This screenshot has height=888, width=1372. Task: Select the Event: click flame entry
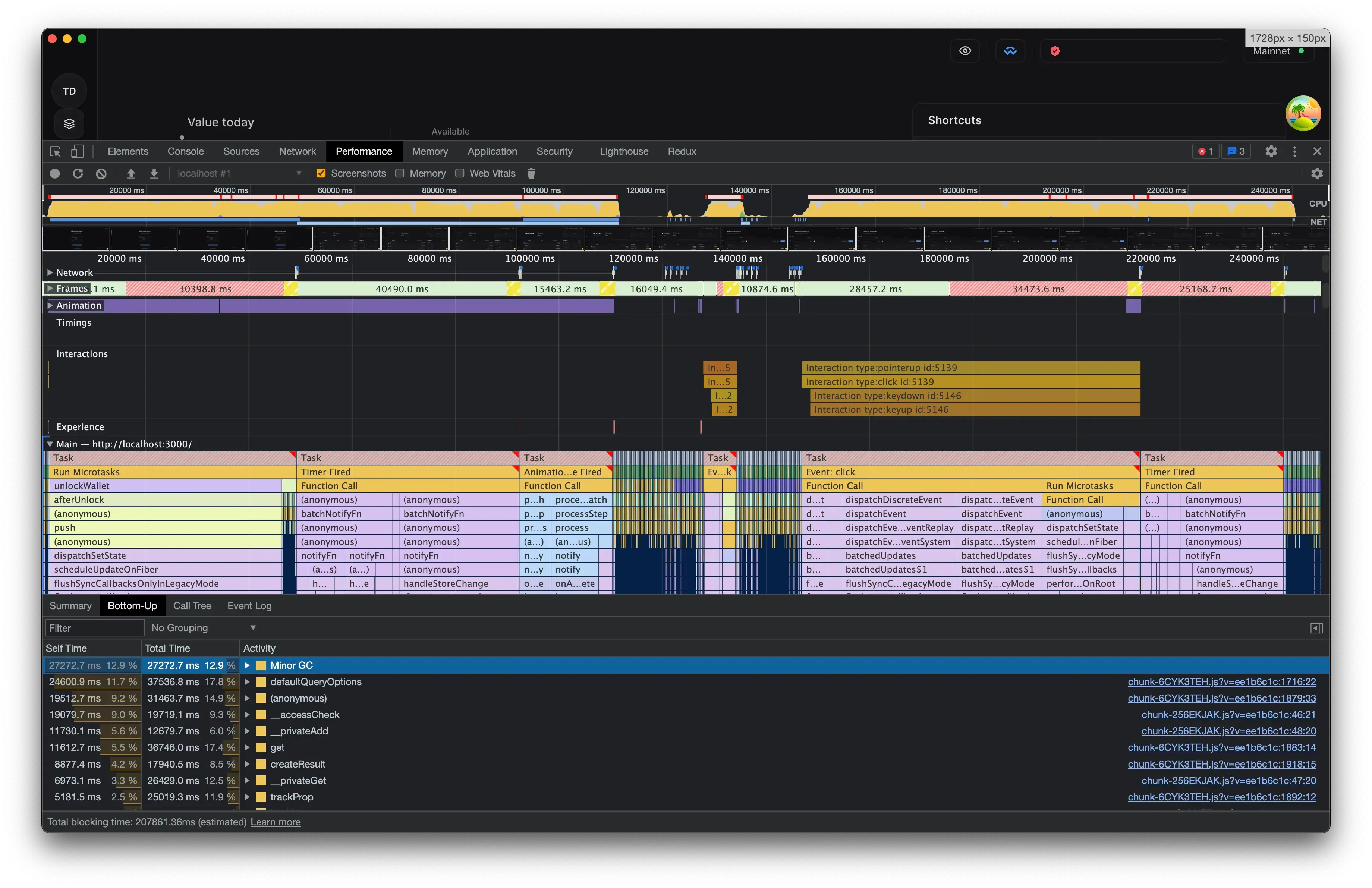[x=971, y=472]
